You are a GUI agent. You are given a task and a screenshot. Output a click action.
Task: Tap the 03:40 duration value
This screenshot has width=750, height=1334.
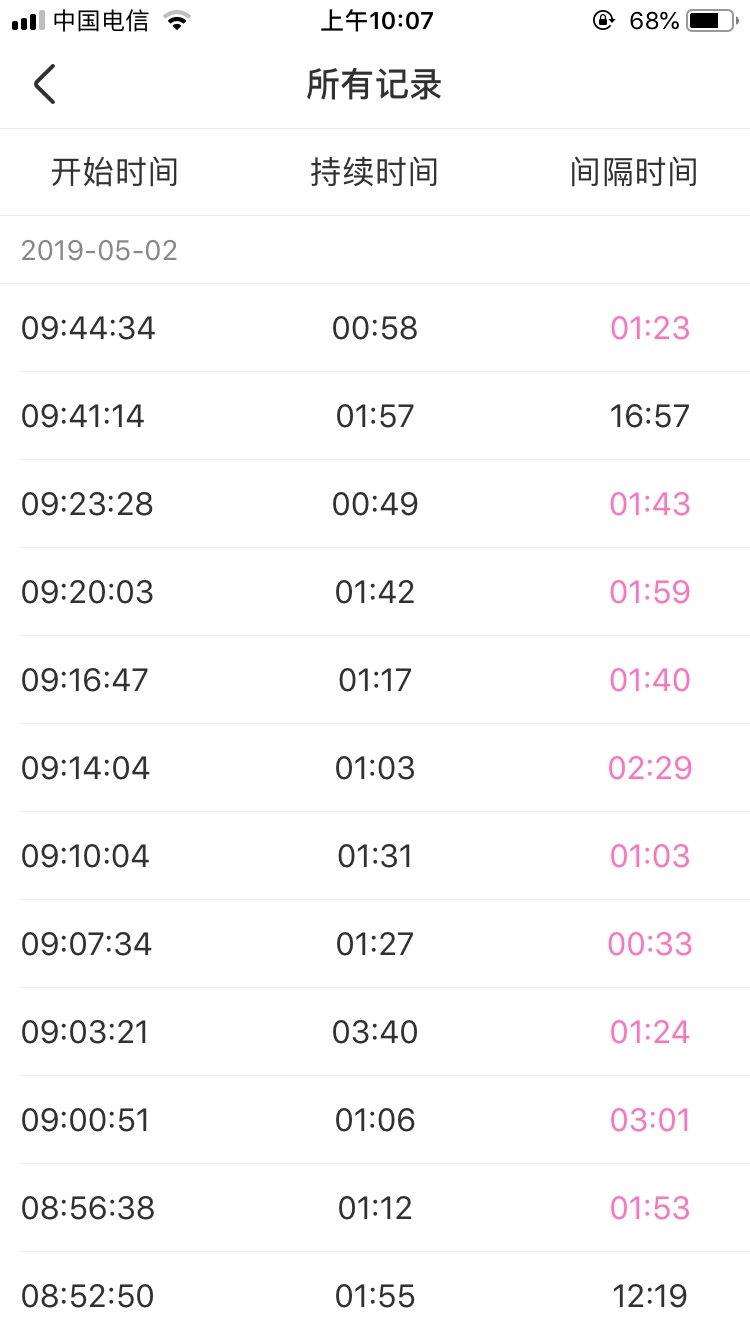[375, 1032]
